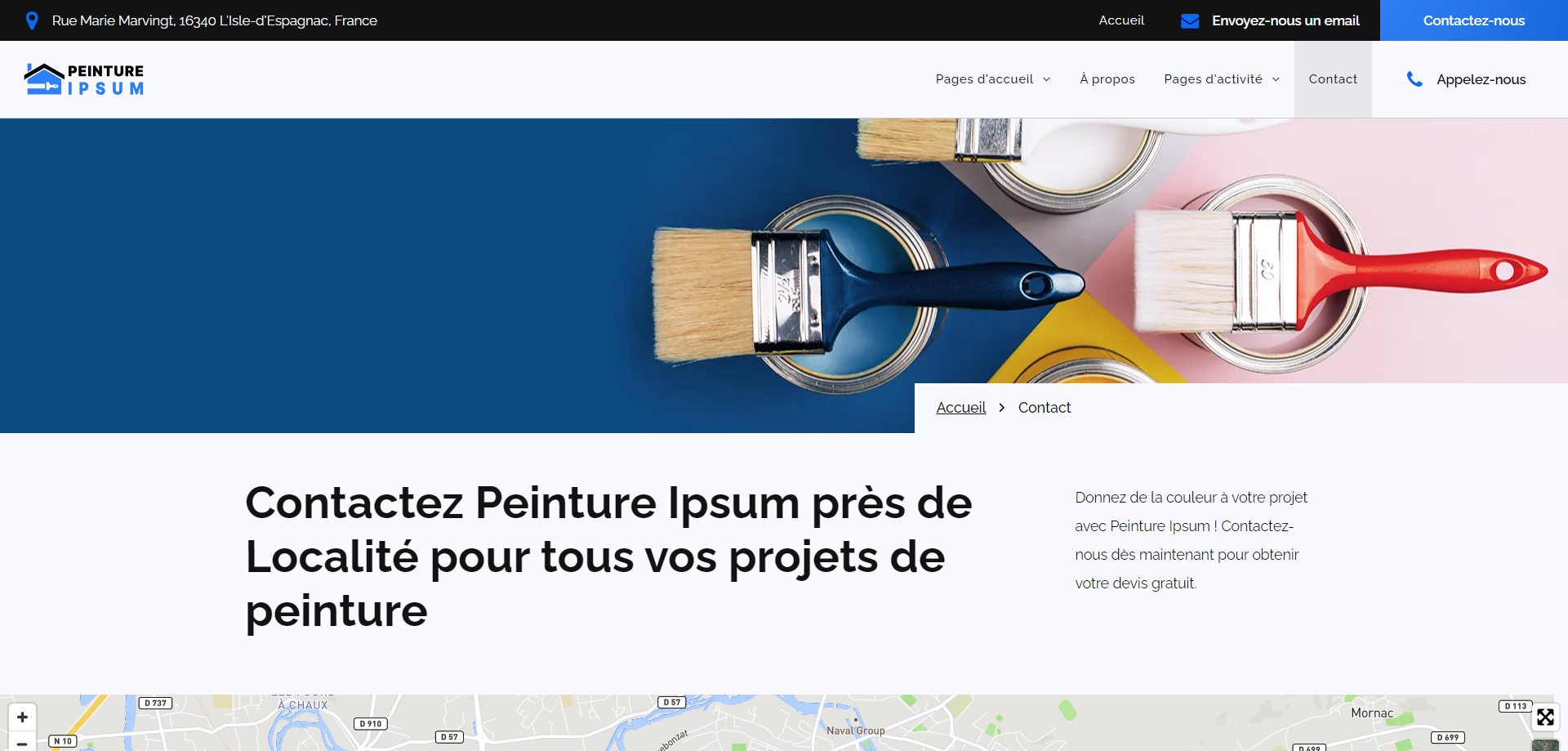Click Accueil in the top black bar
The image size is (1568, 751).
[x=1121, y=20]
